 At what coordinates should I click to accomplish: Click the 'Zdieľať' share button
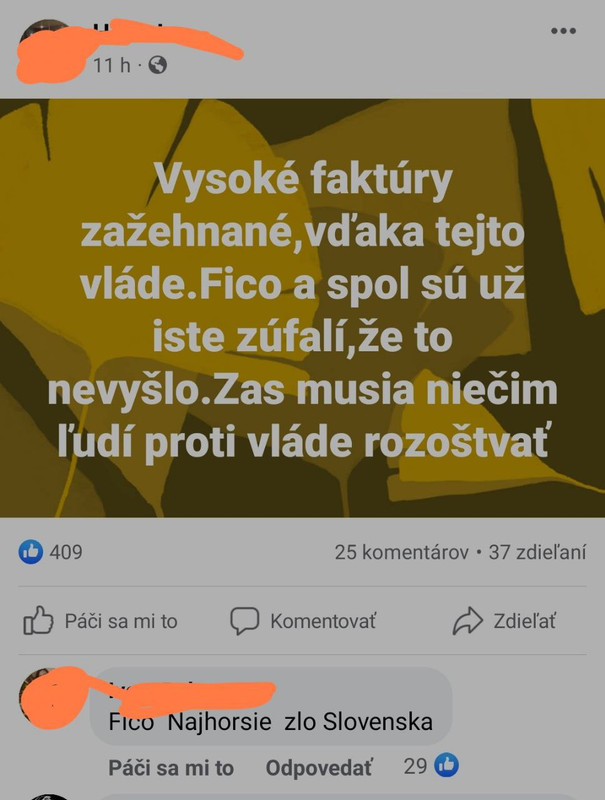(x=504, y=621)
